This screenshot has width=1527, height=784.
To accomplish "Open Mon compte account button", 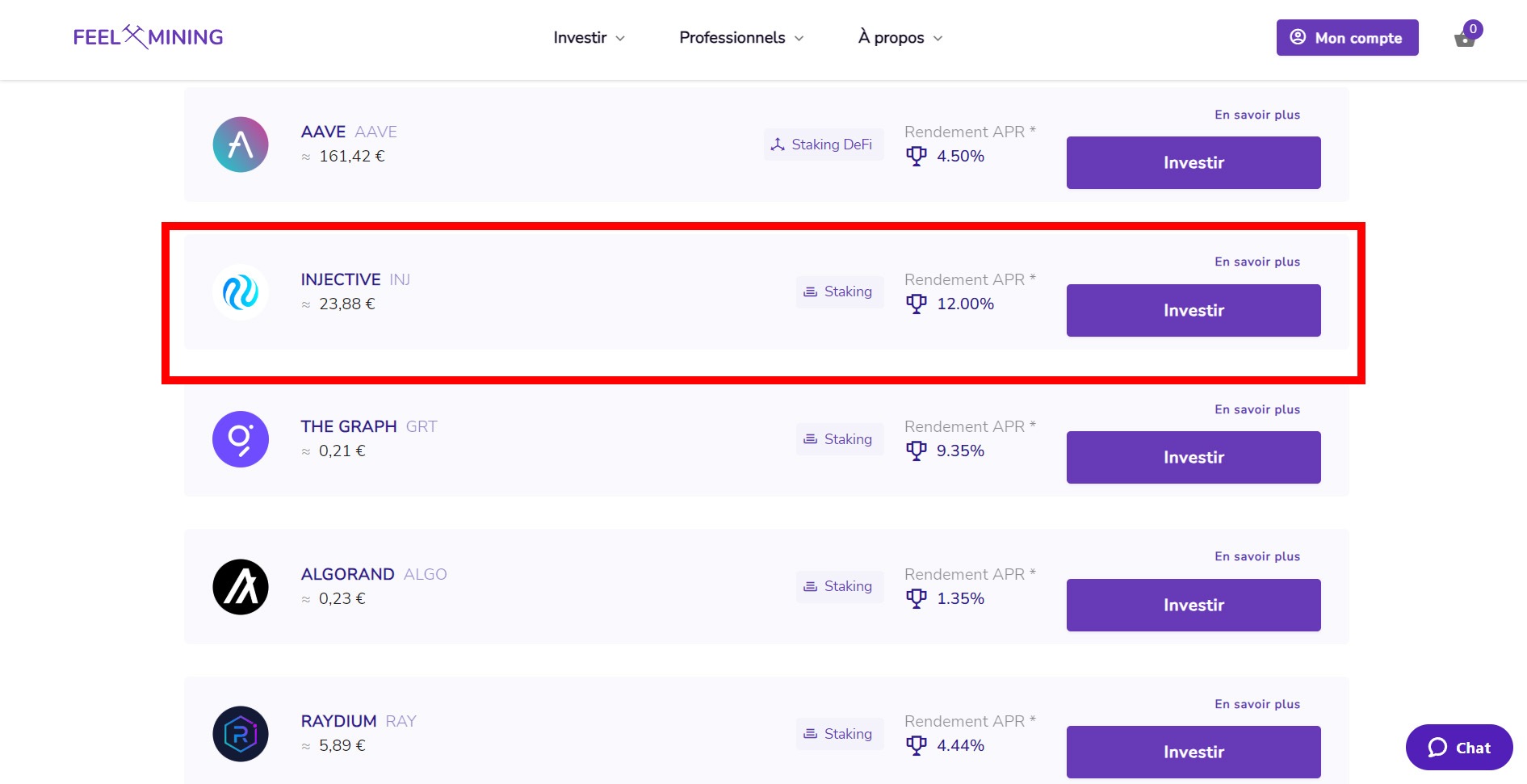I will point(1347,38).
